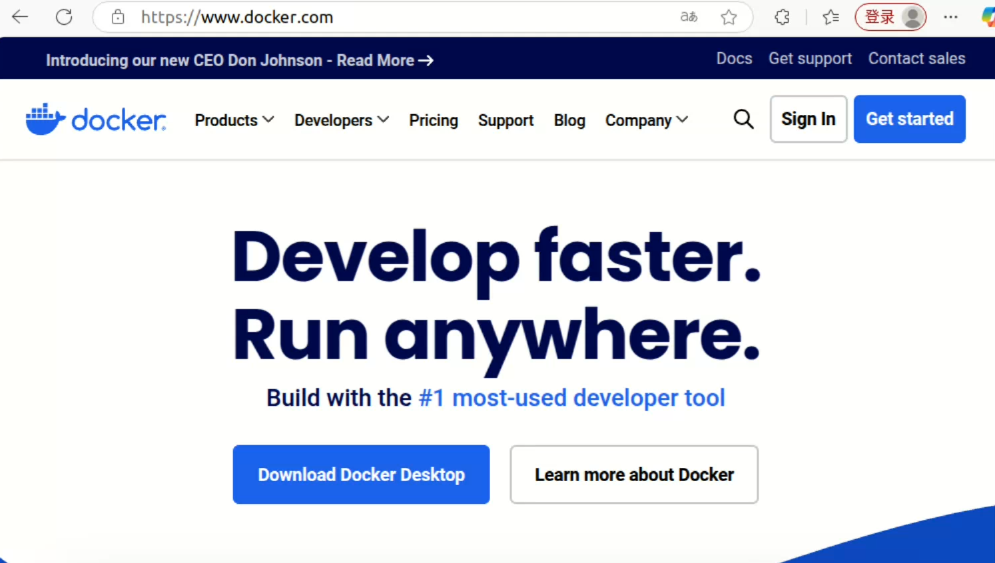
Task: Open browser settings and more menu
Action: click(951, 17)
